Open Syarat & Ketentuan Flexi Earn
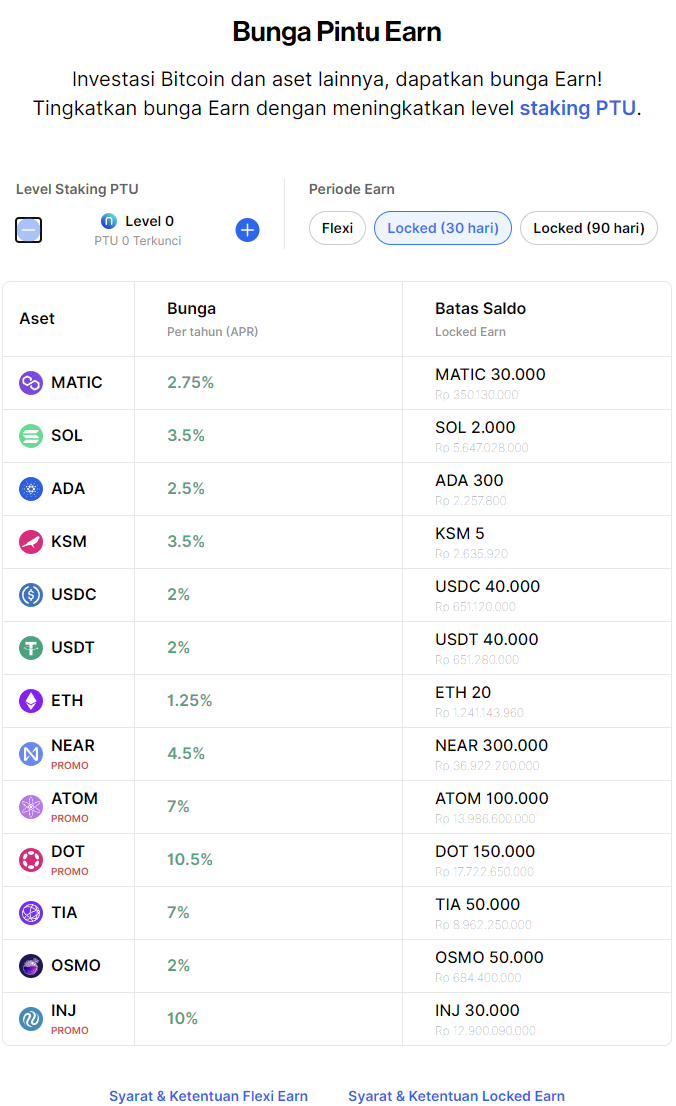676x1106 pixels. [208, 1096]
